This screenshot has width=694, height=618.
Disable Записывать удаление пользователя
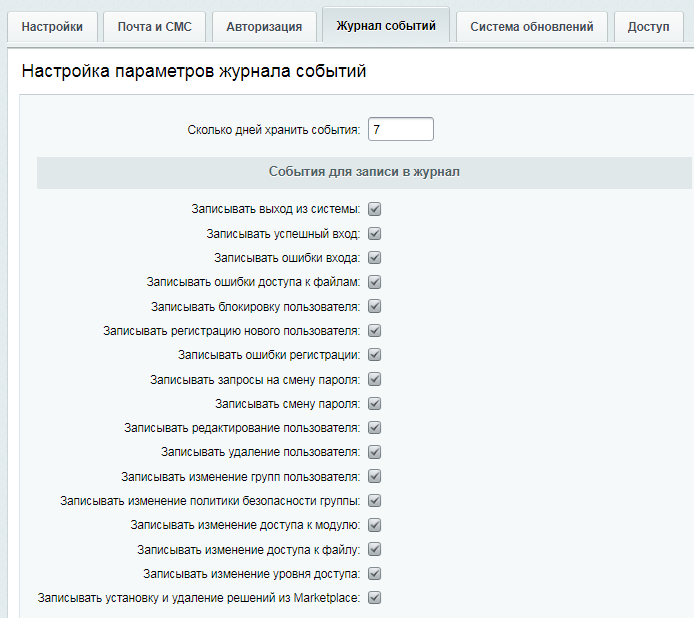[375, 452]
